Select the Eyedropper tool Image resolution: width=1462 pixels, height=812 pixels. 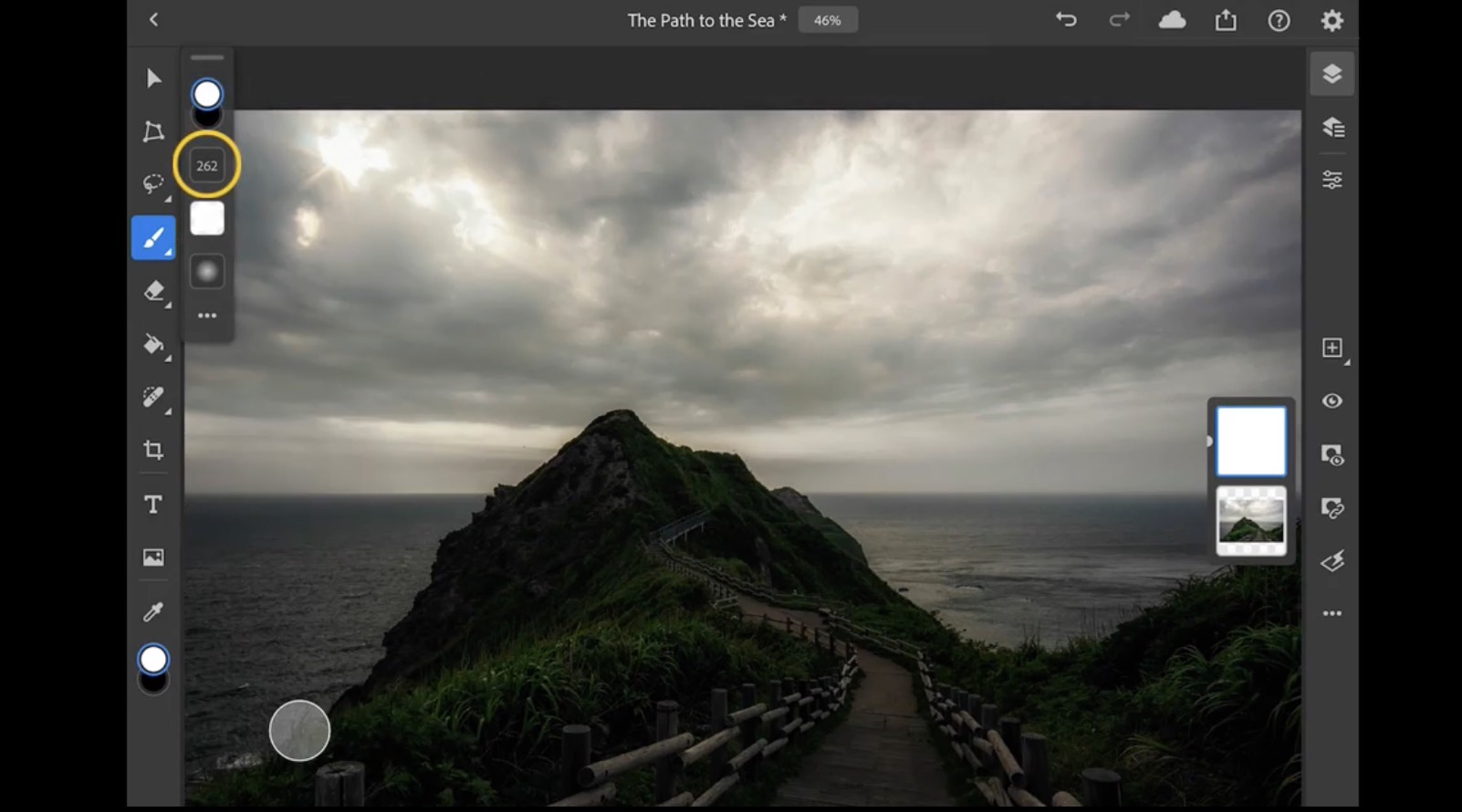tap(153, 611)
